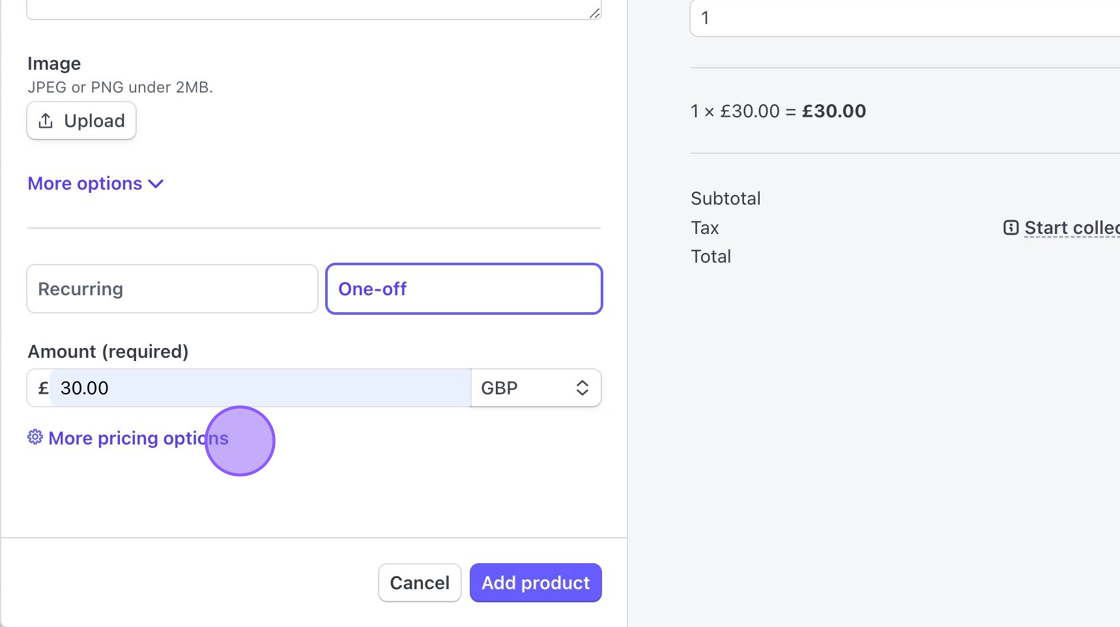The image size is (1120, 627).
Task: Follow the Start collecting tax link
Action: tap(1072, 228)
